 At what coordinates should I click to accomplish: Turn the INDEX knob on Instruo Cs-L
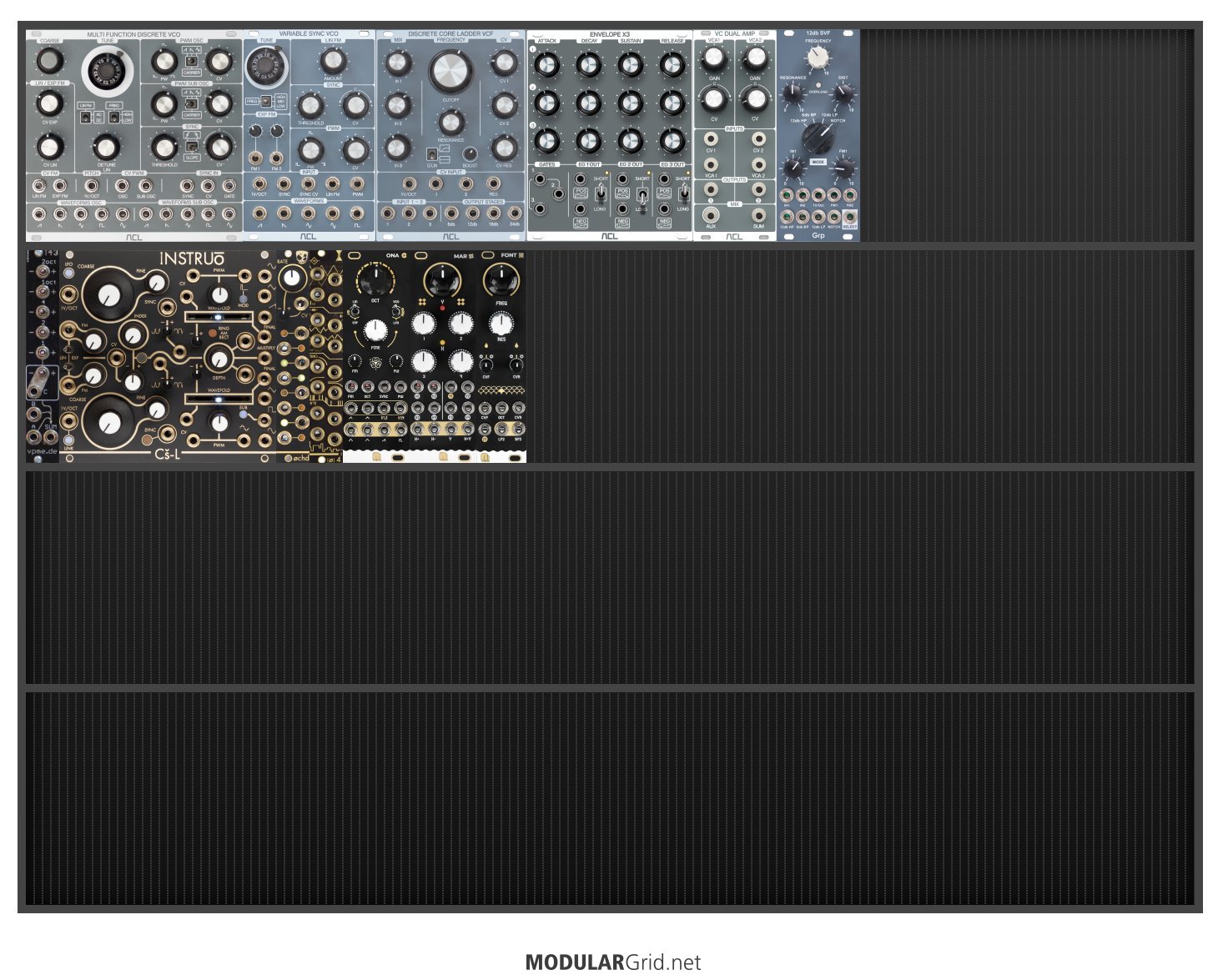(133, 335)
